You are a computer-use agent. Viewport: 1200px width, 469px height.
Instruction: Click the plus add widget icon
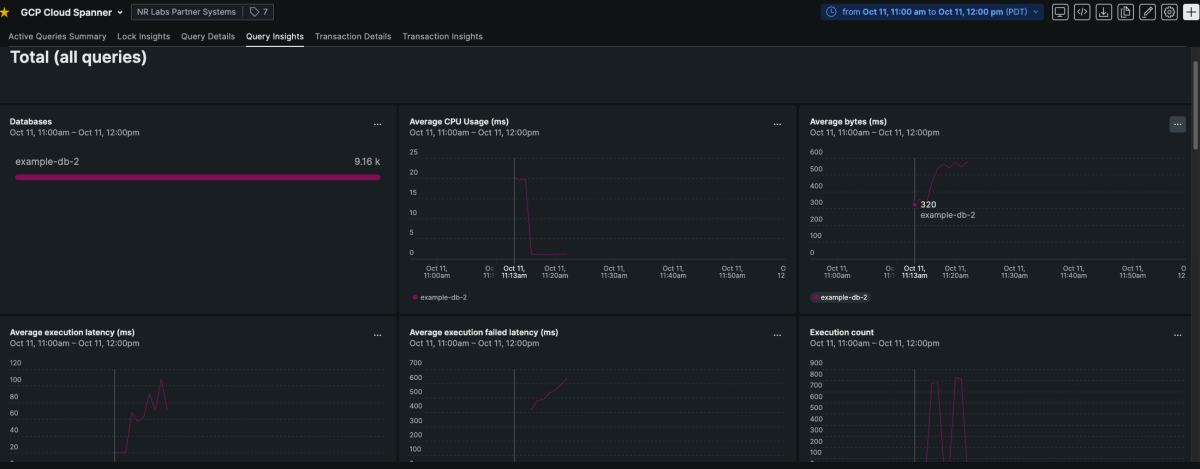tap(1189, 12)
